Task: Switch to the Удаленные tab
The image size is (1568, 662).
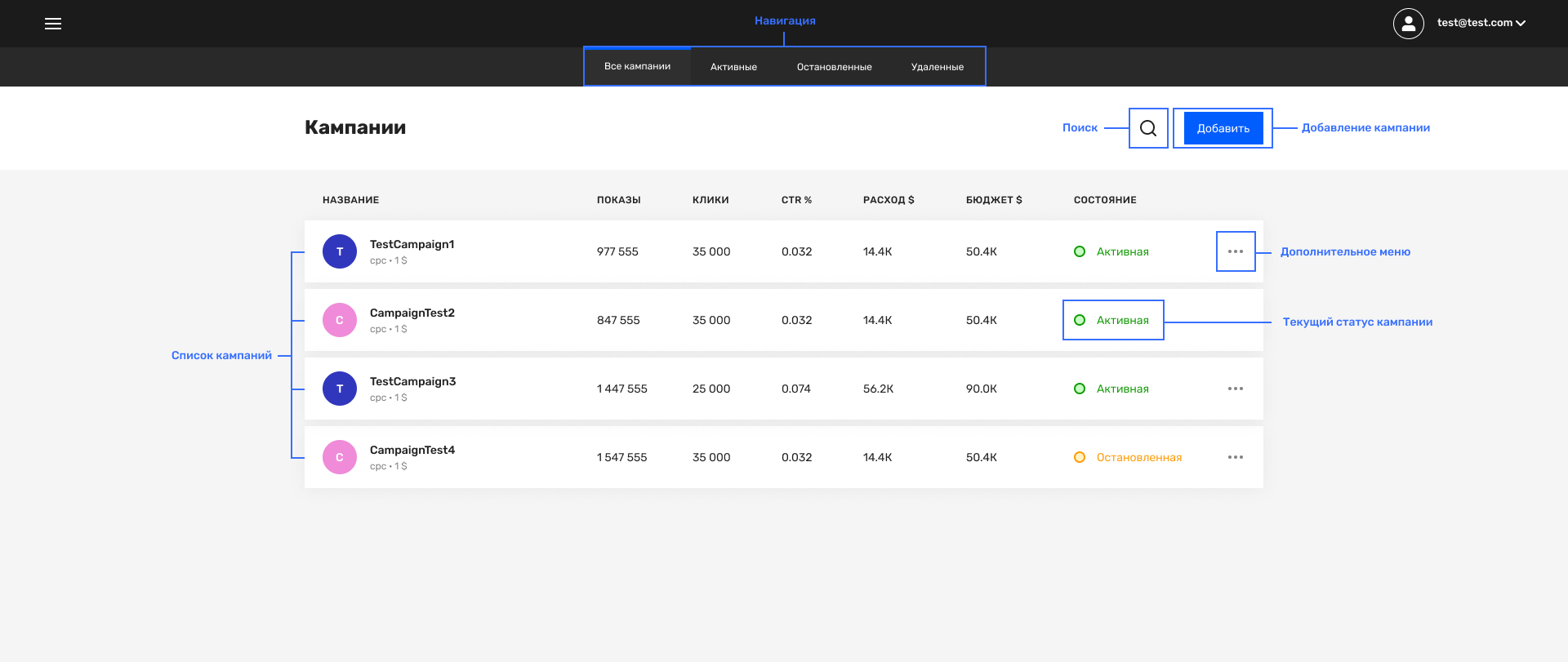Action: coord(938,67)
